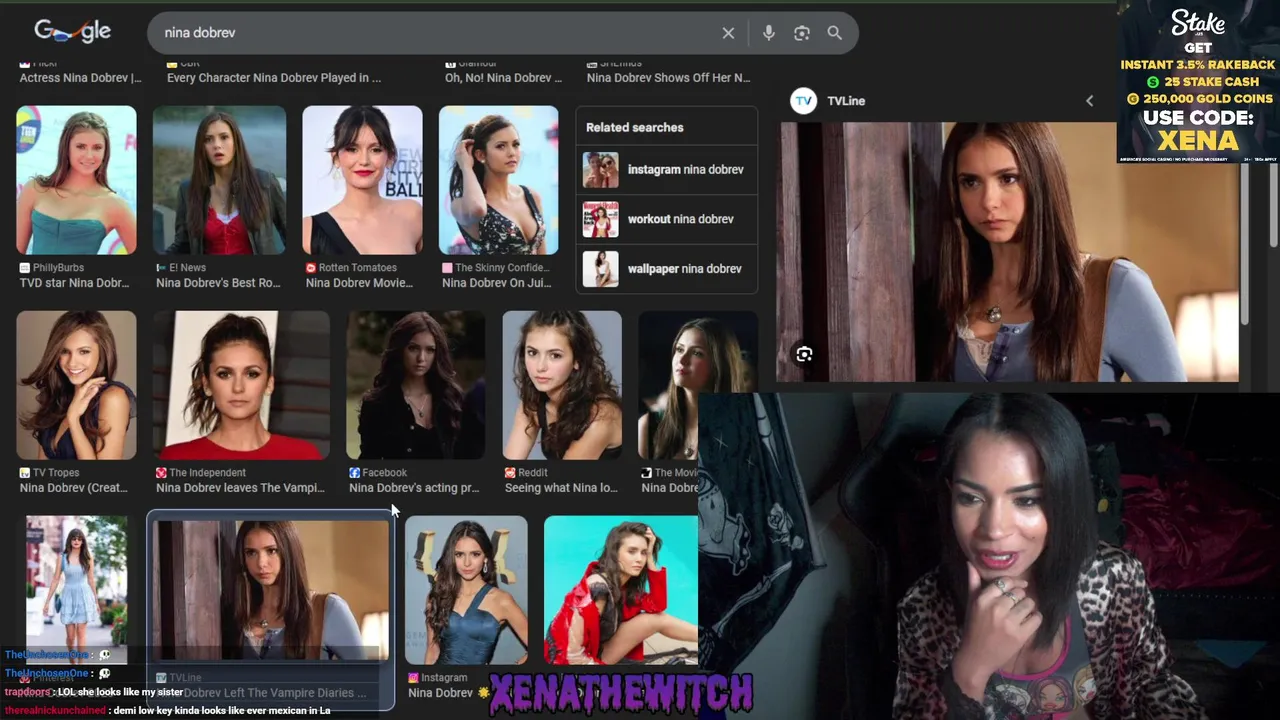The image size is (1280, 720).
Task: Open The Skinny Confidential image result
Action: 498,180
